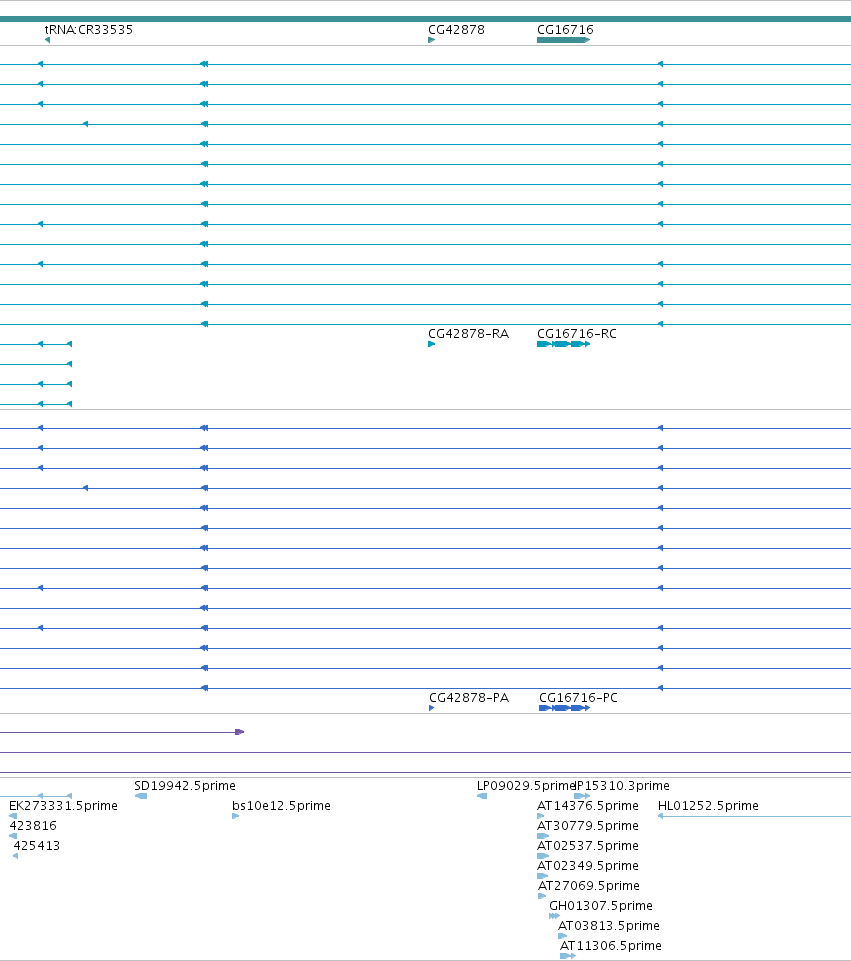Select the AT03813.5prime EST label
Image resolution: width=851 pixels, height=961 pixels.
tap(609, 925)
